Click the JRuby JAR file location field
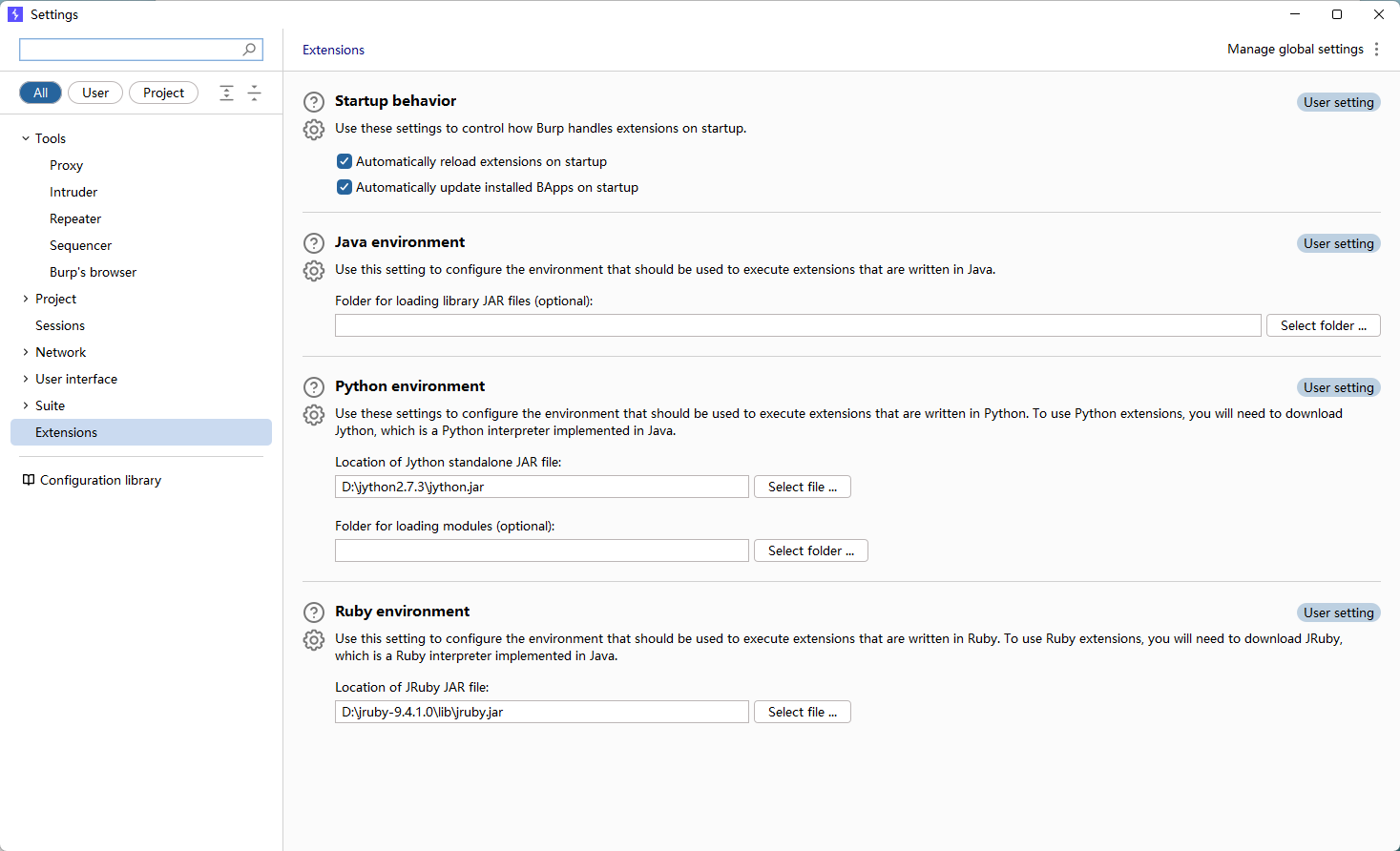The width and height of the screenshot is (1400, 851). tap(541, 712)
